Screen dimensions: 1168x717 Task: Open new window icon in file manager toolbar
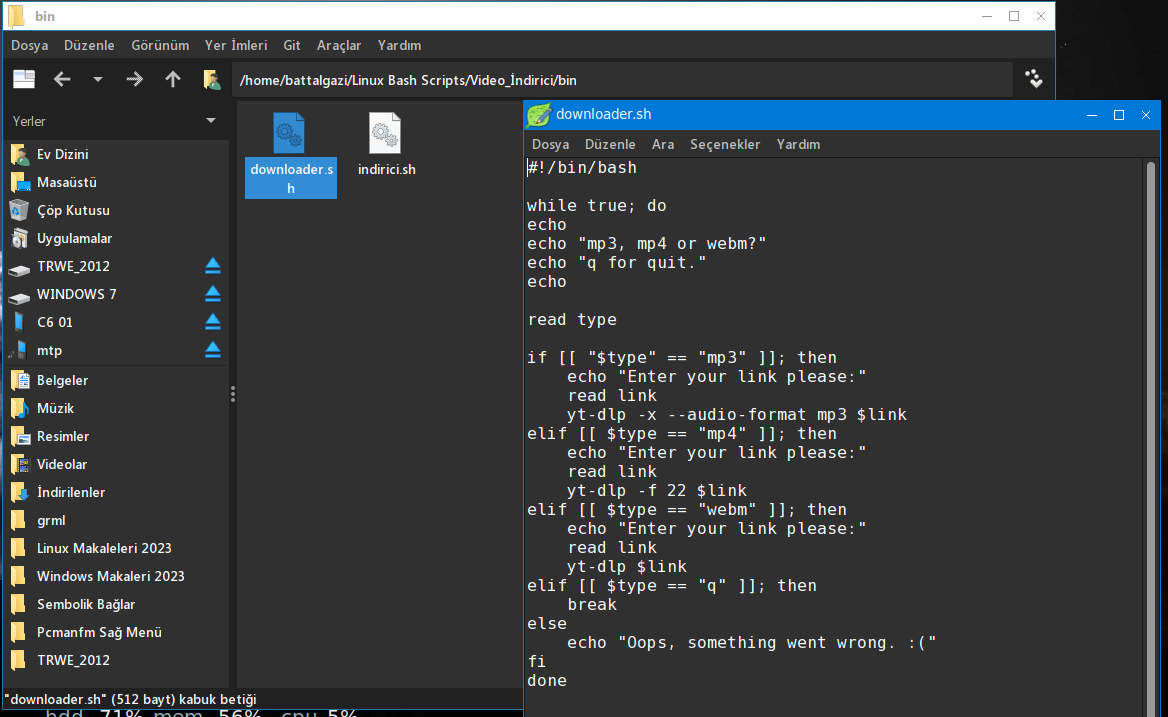24,79
